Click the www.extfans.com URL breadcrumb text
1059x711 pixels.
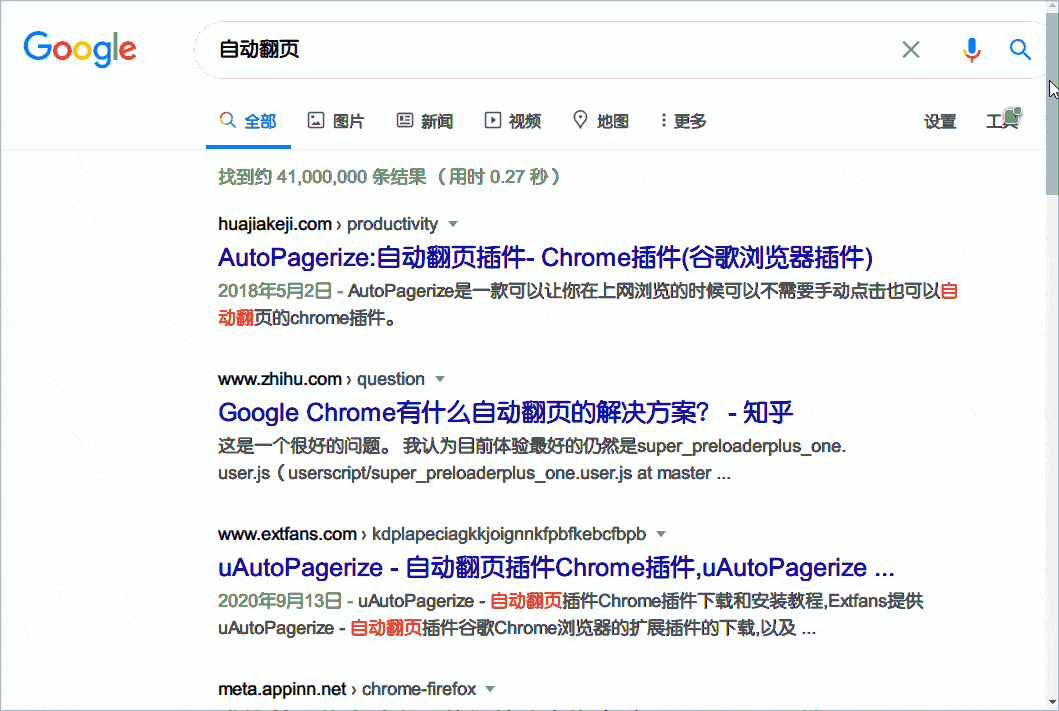(x=432, y=534)
